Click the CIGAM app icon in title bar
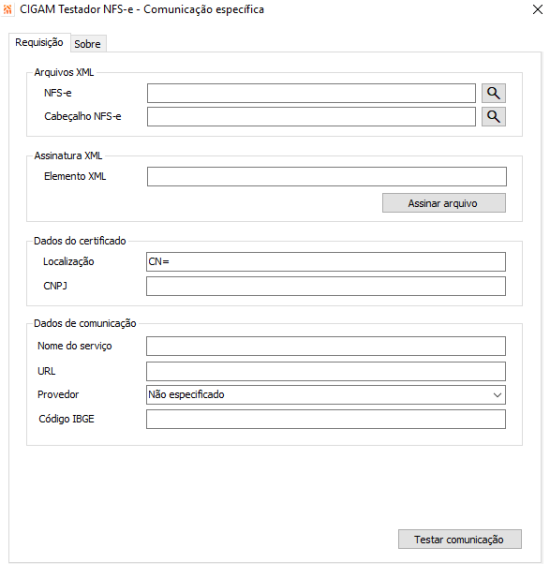Viewport: 550px width, 577px height. (x=7, y=9)
